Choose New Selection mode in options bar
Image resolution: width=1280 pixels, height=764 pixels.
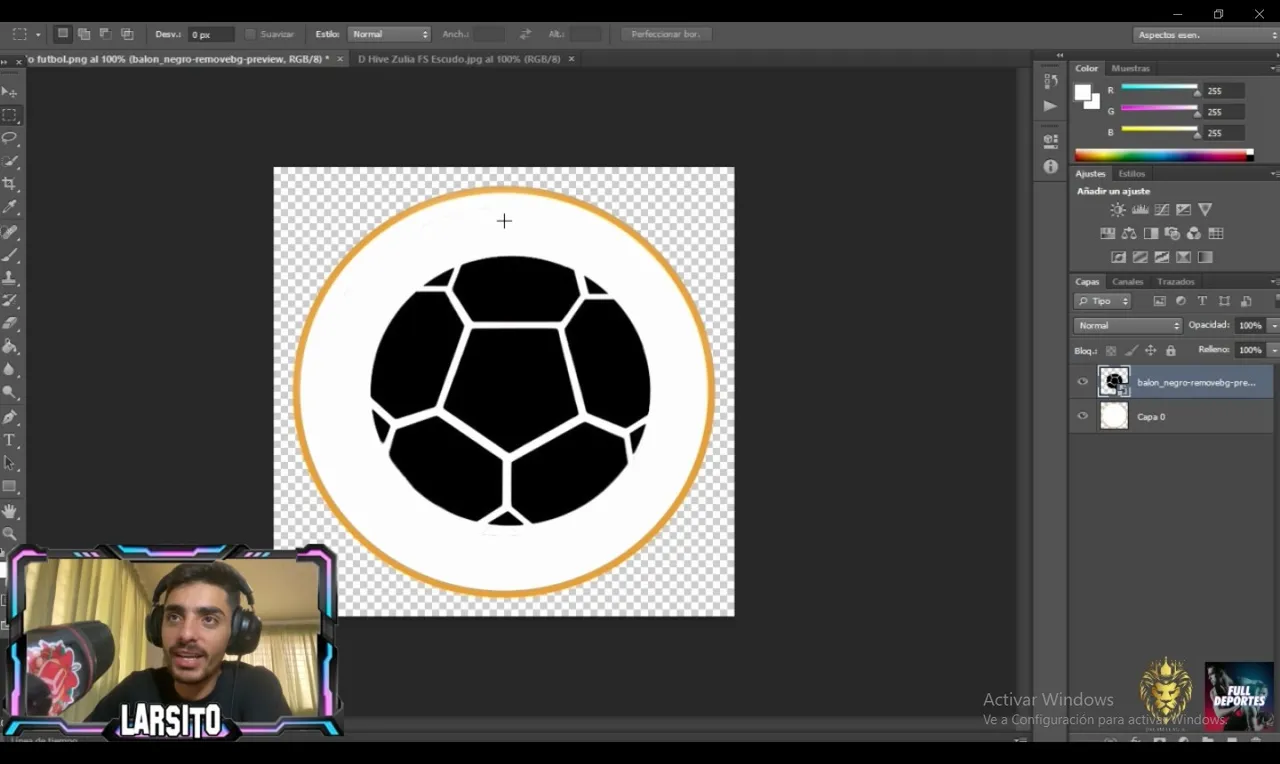[x=62, y=34]
